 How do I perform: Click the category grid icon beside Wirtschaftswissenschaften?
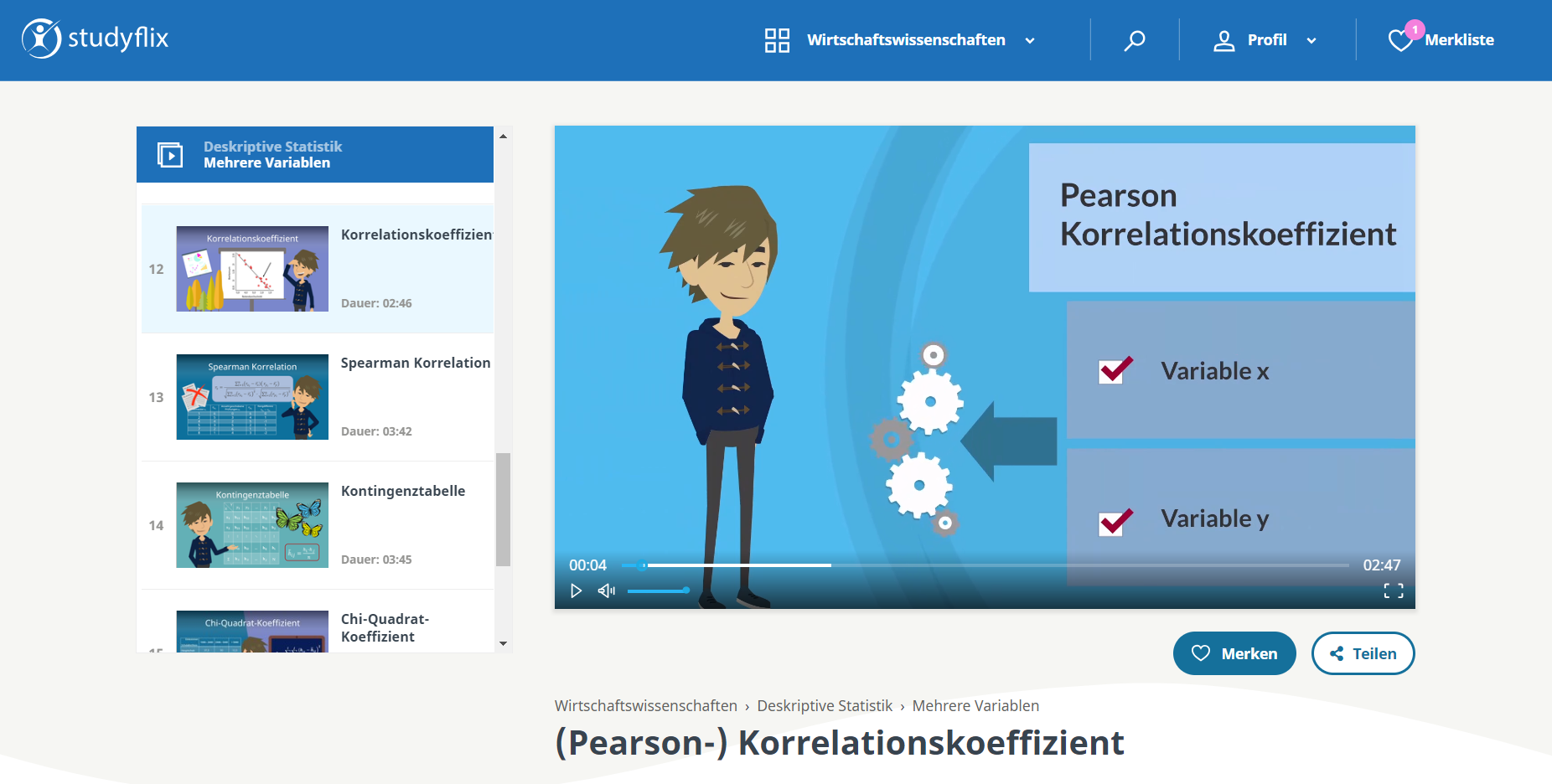point(776,39)
